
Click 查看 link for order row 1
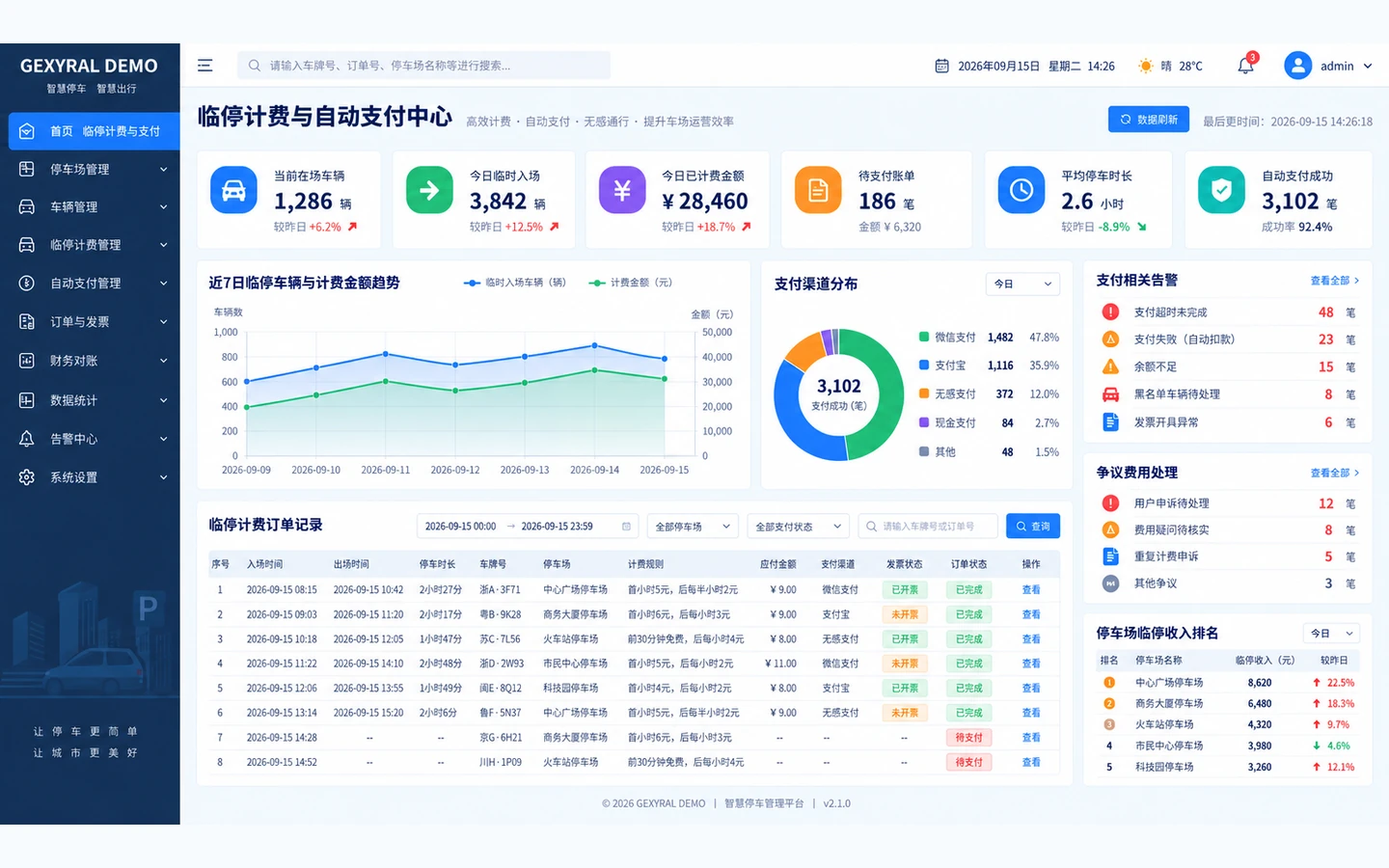(1030, 589)
